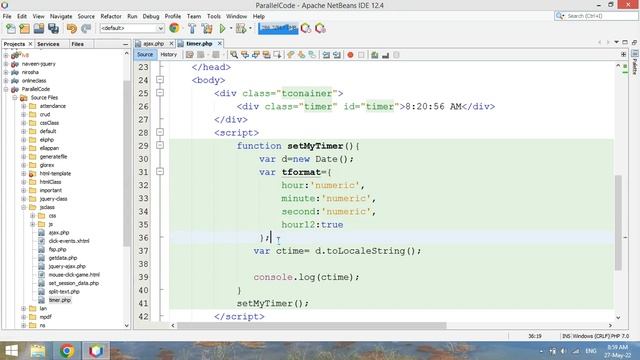The height and width of the screenshot is (360, 640).
Task: Switch to ajax.php editor tab
Action: tap(153, 43)
